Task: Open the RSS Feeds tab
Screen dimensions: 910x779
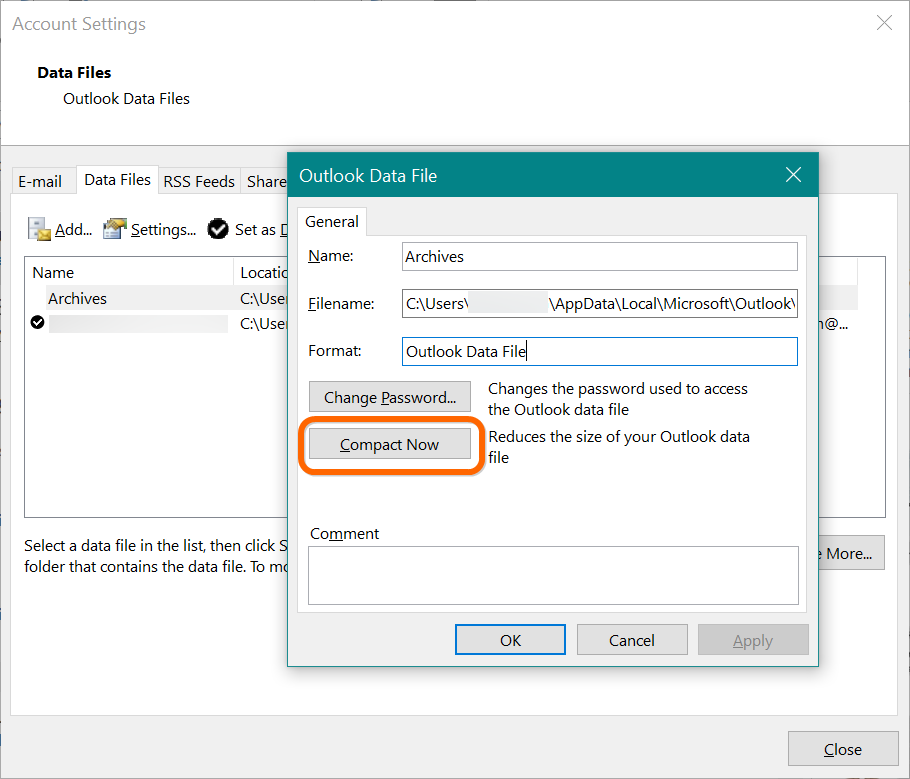Action: (x=198, y=181)
